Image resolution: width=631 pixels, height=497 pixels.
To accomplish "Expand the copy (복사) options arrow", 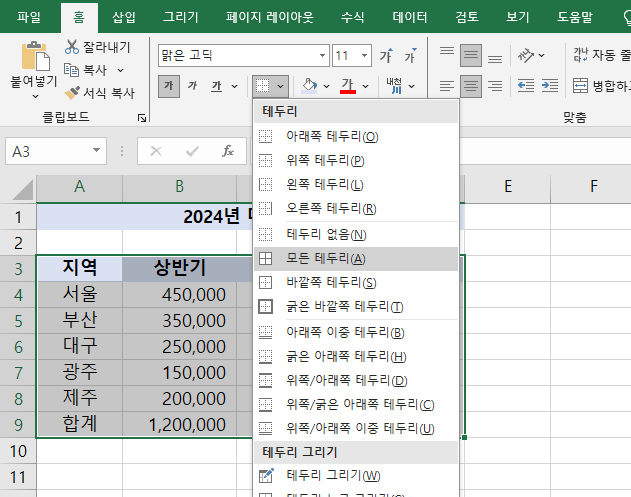I will [x=120, y=70].
